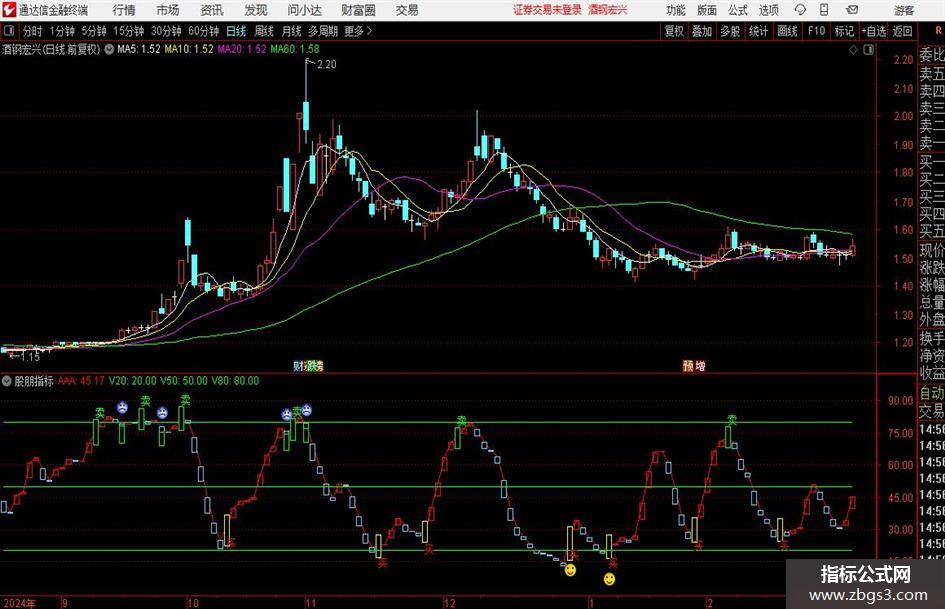The image size is (945, 609).
Task: Select the 60分钟 period
Action: (x=204, y=31)
